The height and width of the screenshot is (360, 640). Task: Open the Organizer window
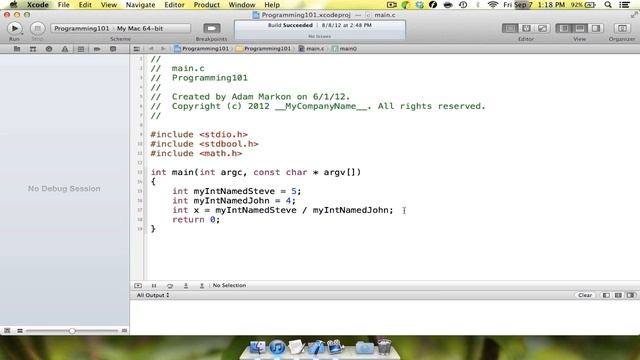[622, 28]
